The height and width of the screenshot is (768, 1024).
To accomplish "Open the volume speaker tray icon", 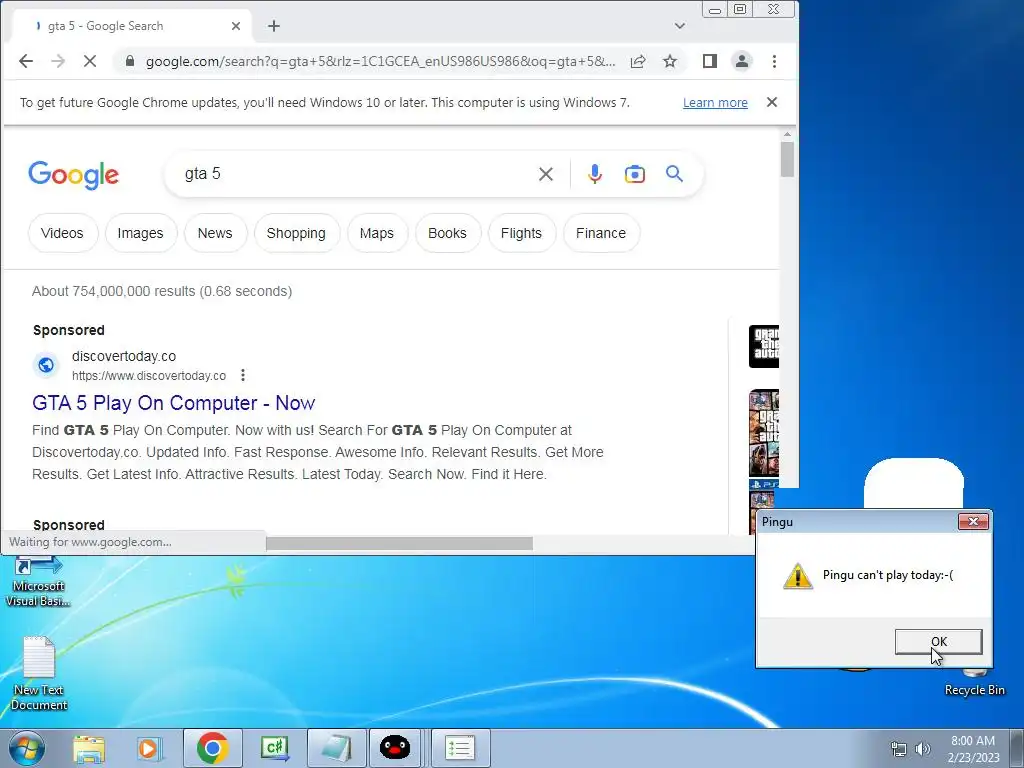I will (x=923, y=749).
